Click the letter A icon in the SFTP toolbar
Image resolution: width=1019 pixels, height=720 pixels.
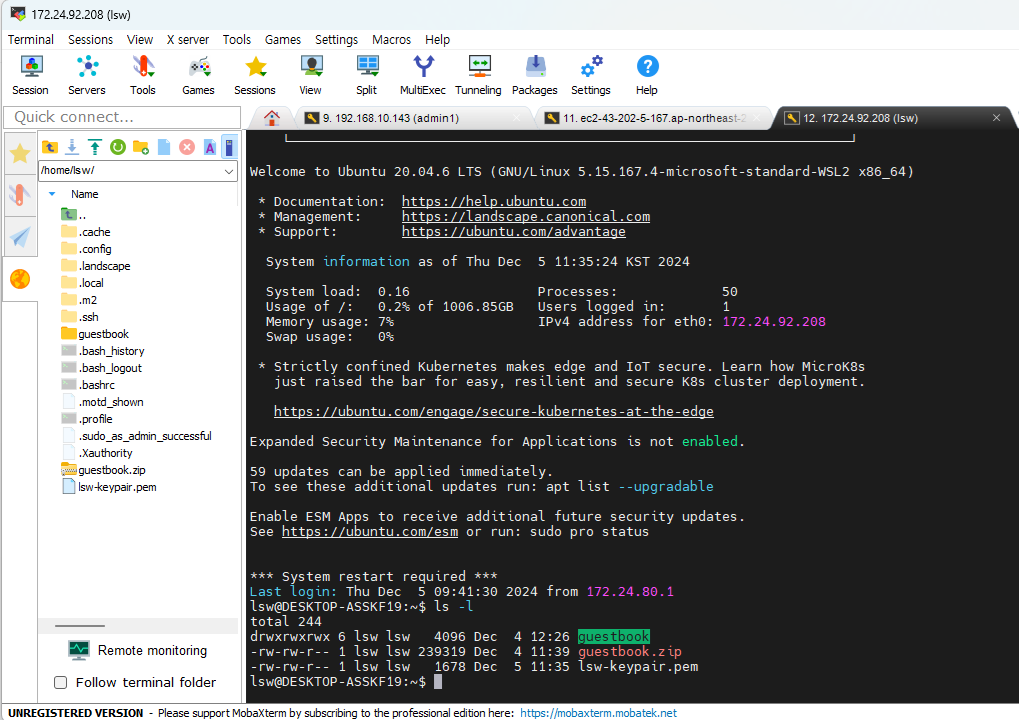[210, 148]
